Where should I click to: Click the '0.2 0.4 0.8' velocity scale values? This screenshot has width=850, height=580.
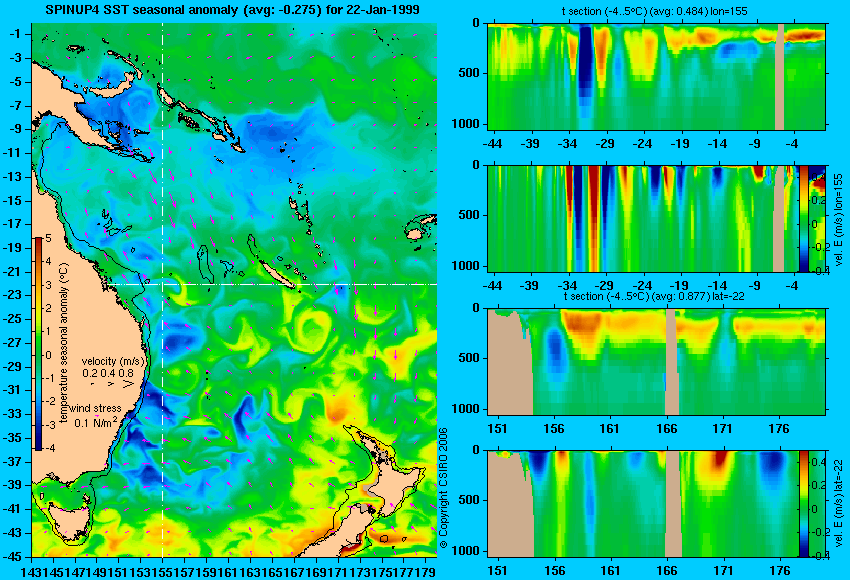108,373
